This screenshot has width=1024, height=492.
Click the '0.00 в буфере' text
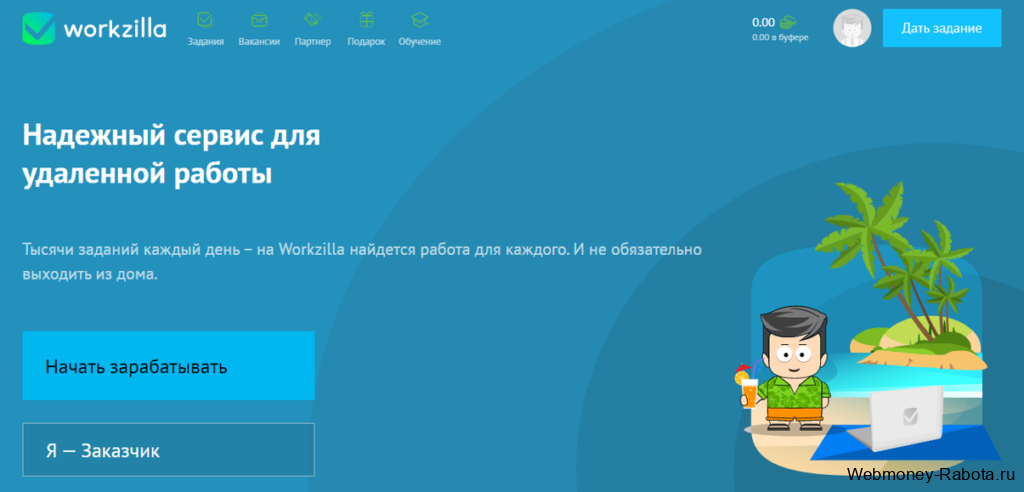click(x=780, y=37)
